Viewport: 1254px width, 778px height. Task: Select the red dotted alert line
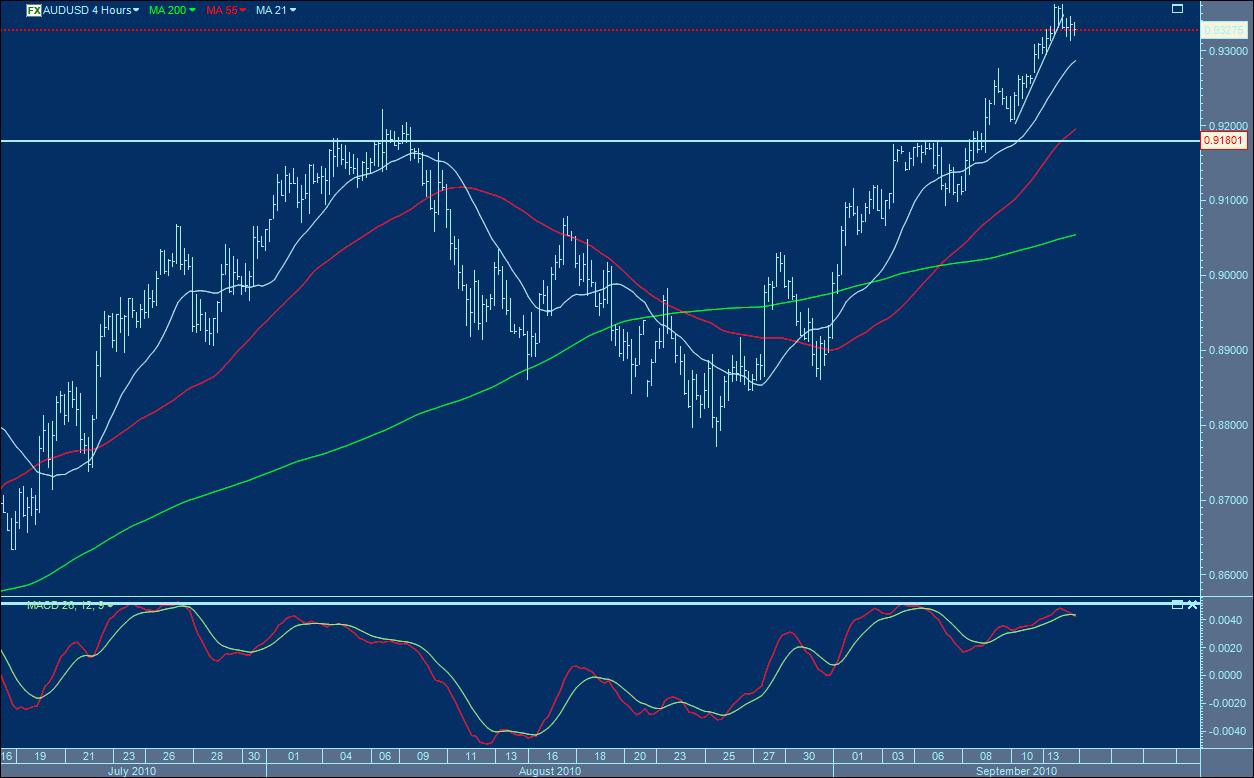click(600, 31)
